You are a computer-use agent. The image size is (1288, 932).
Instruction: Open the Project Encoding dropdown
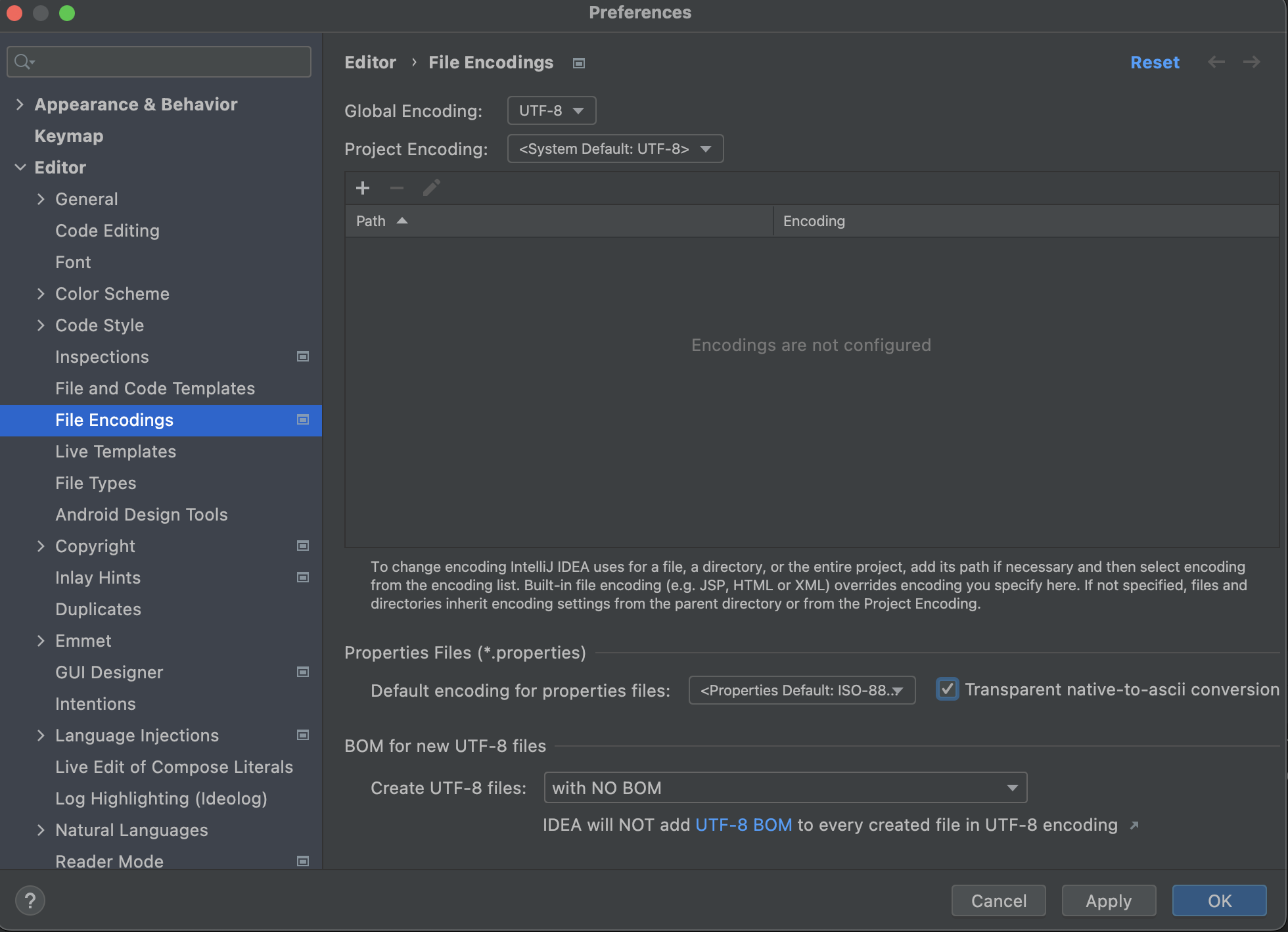(615, 149)
